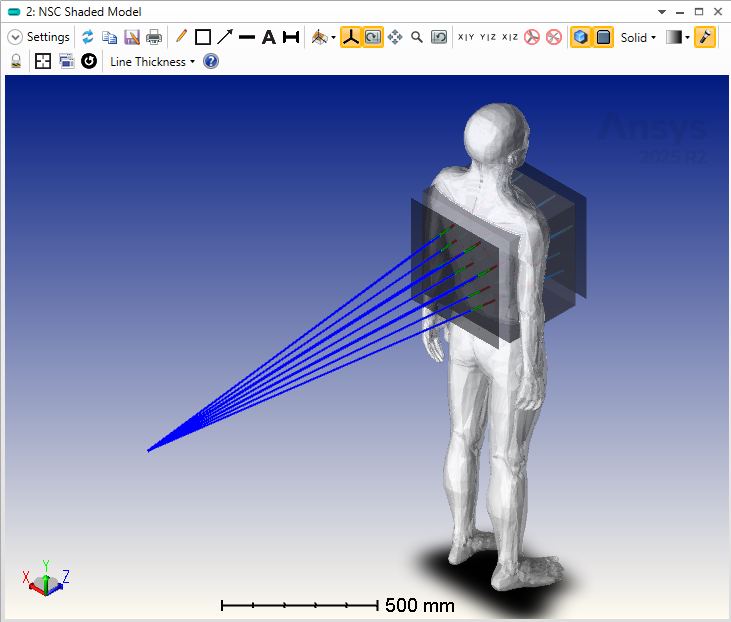Open the Solid display mode dropdown
Screen dimensions: 731x622
638,37
